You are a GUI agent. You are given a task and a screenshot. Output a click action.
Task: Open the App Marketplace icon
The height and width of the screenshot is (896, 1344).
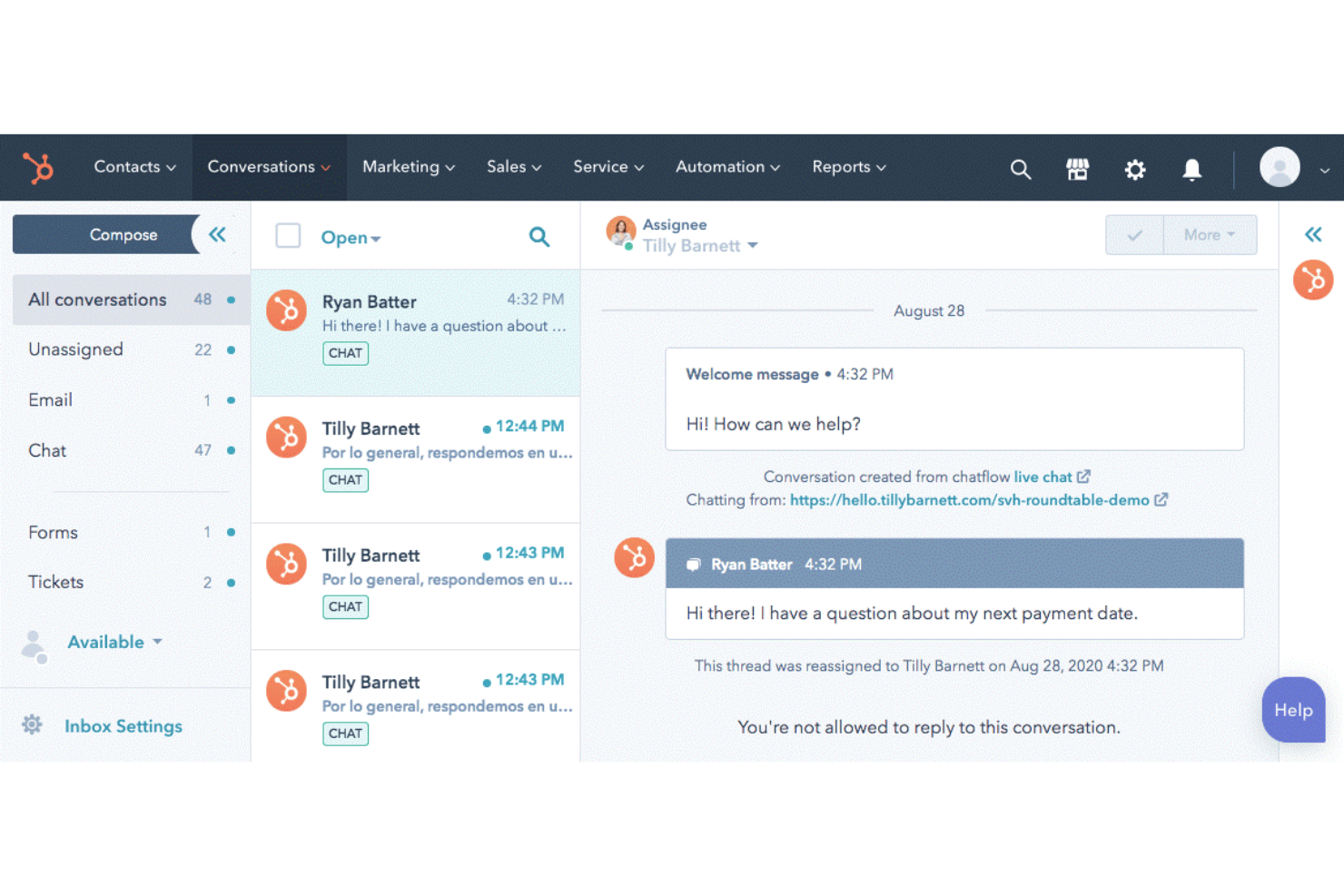(x=1077, y=169)
